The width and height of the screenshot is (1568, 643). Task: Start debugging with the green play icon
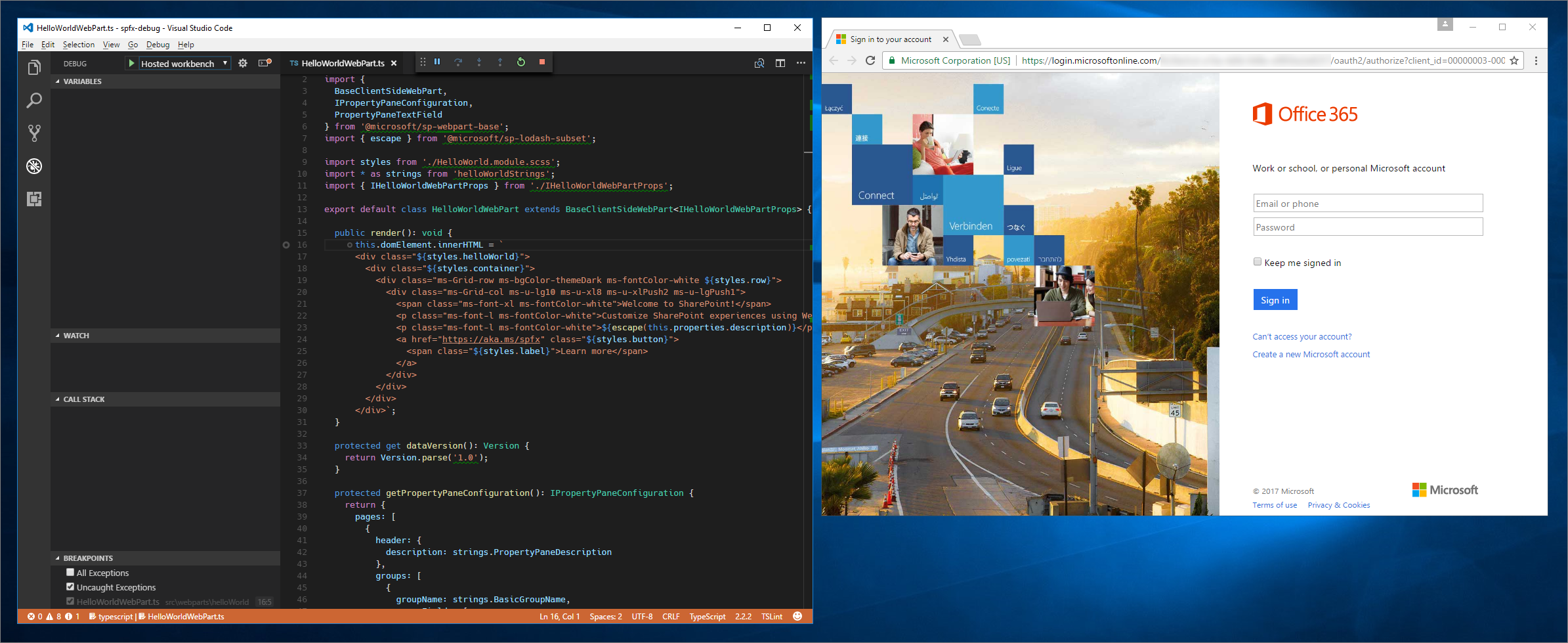131,63
